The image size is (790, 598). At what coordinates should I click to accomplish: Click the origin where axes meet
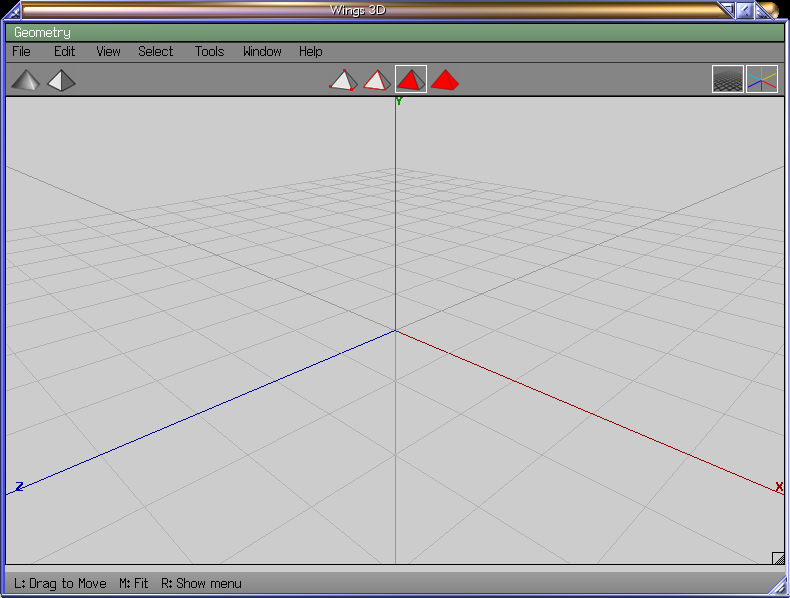pyautogui.click(x=396, y=330)
